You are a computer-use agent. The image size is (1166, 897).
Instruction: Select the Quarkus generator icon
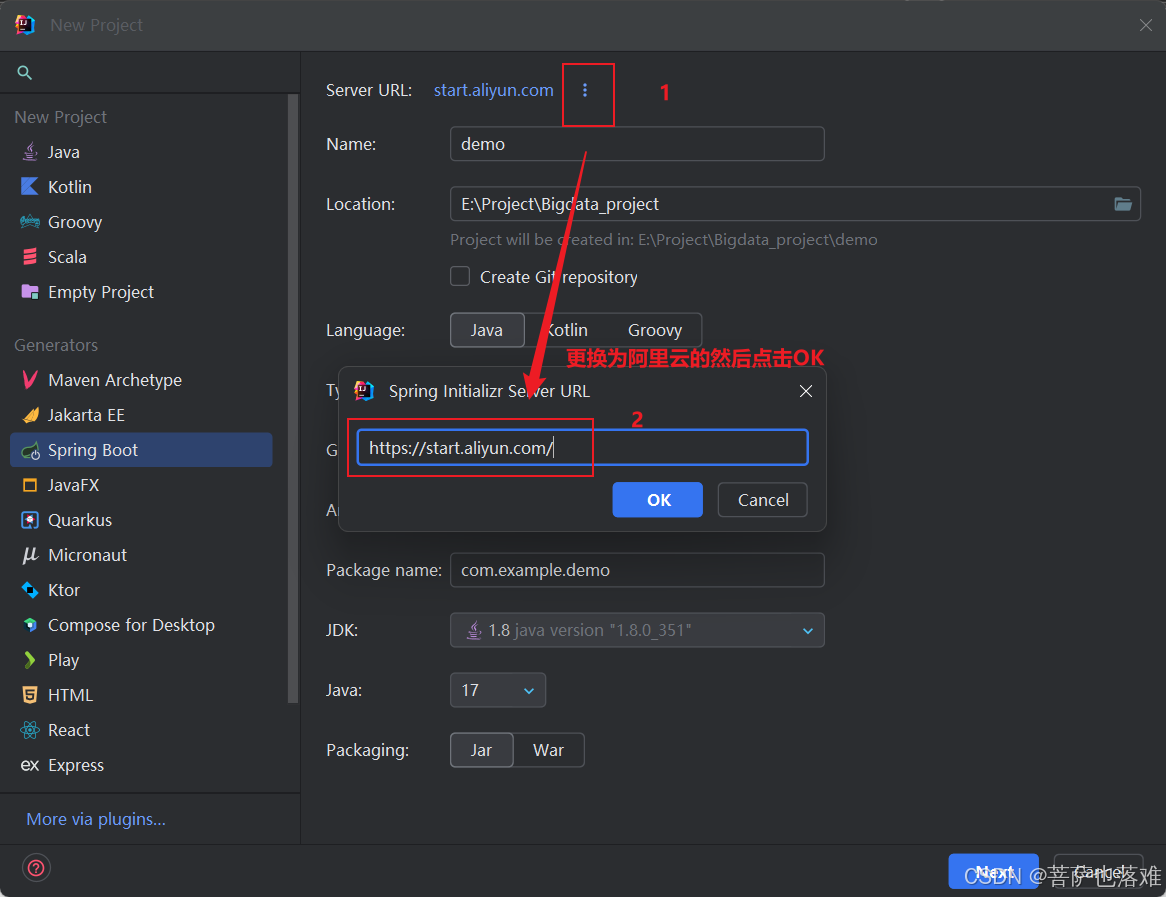point(30,520)
